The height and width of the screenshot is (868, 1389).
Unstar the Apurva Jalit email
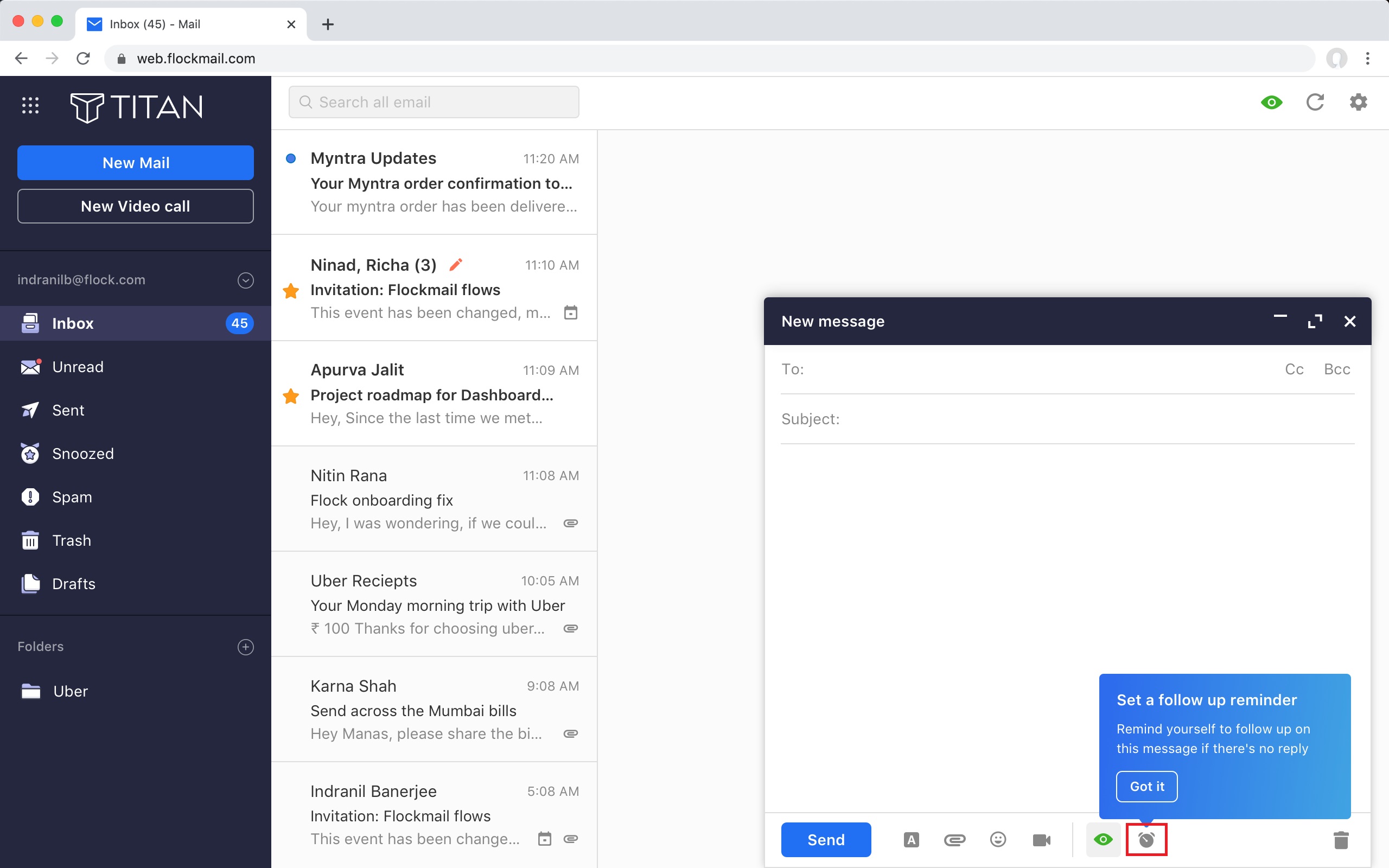291,395
